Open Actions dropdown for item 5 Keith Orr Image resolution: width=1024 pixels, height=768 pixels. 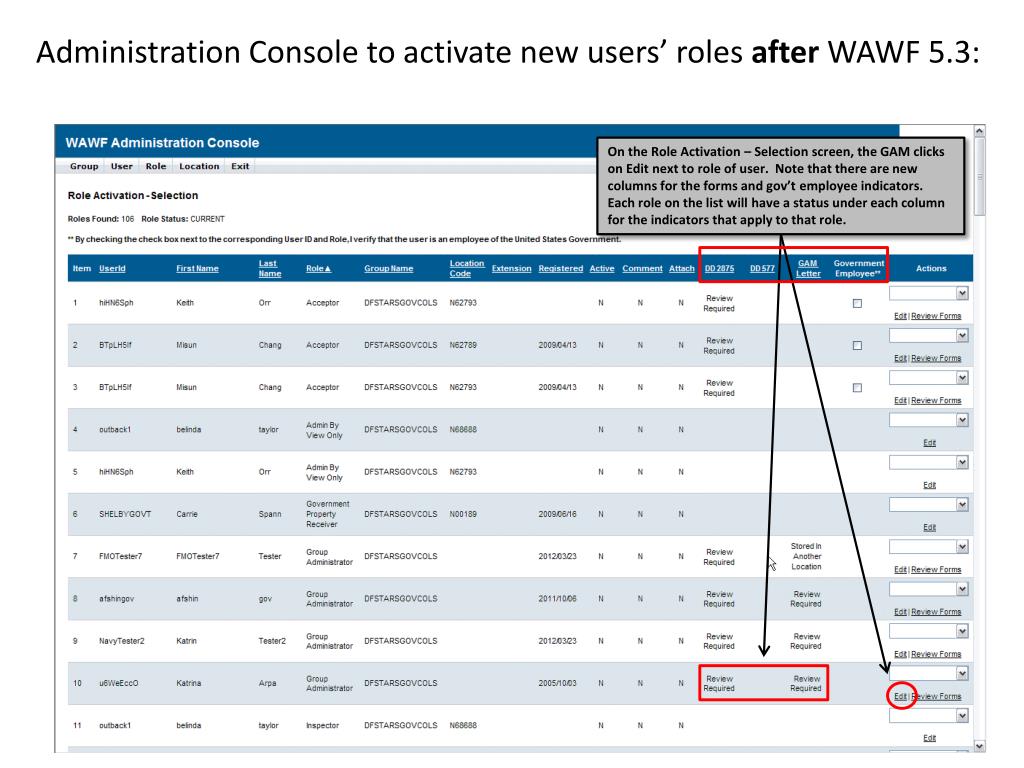(928, 463)
